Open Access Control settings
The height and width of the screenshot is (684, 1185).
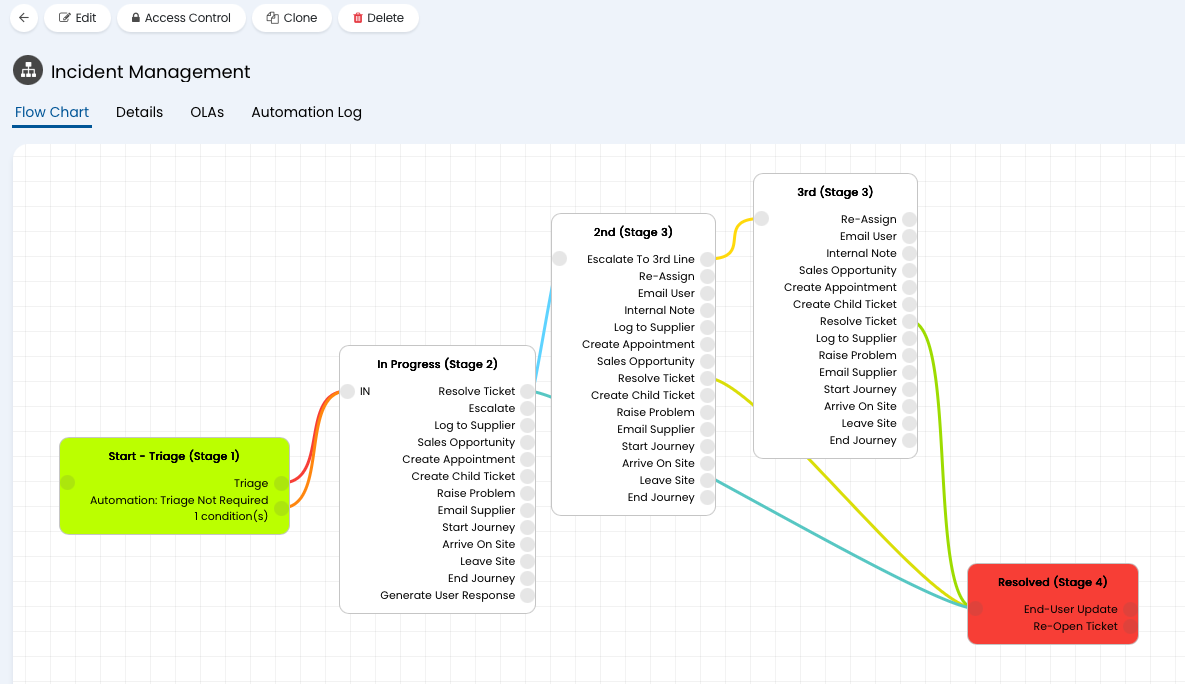[x=181, y=18]
